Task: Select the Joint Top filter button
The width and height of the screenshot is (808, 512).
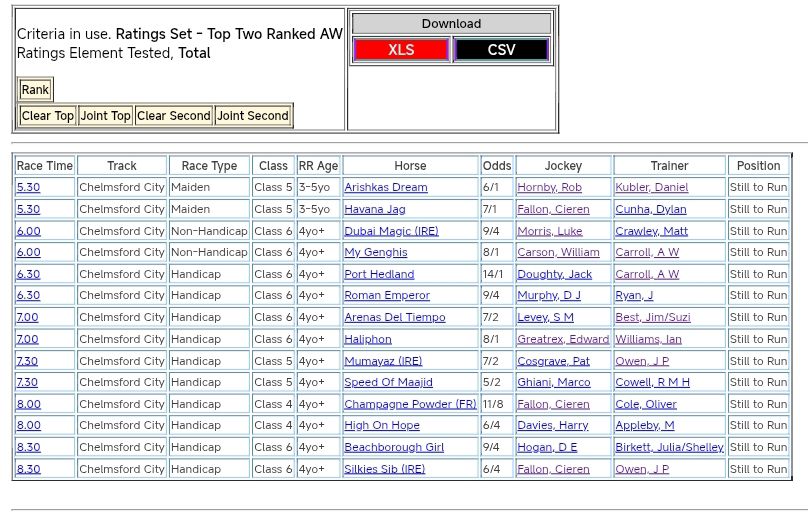Action: 106,116
